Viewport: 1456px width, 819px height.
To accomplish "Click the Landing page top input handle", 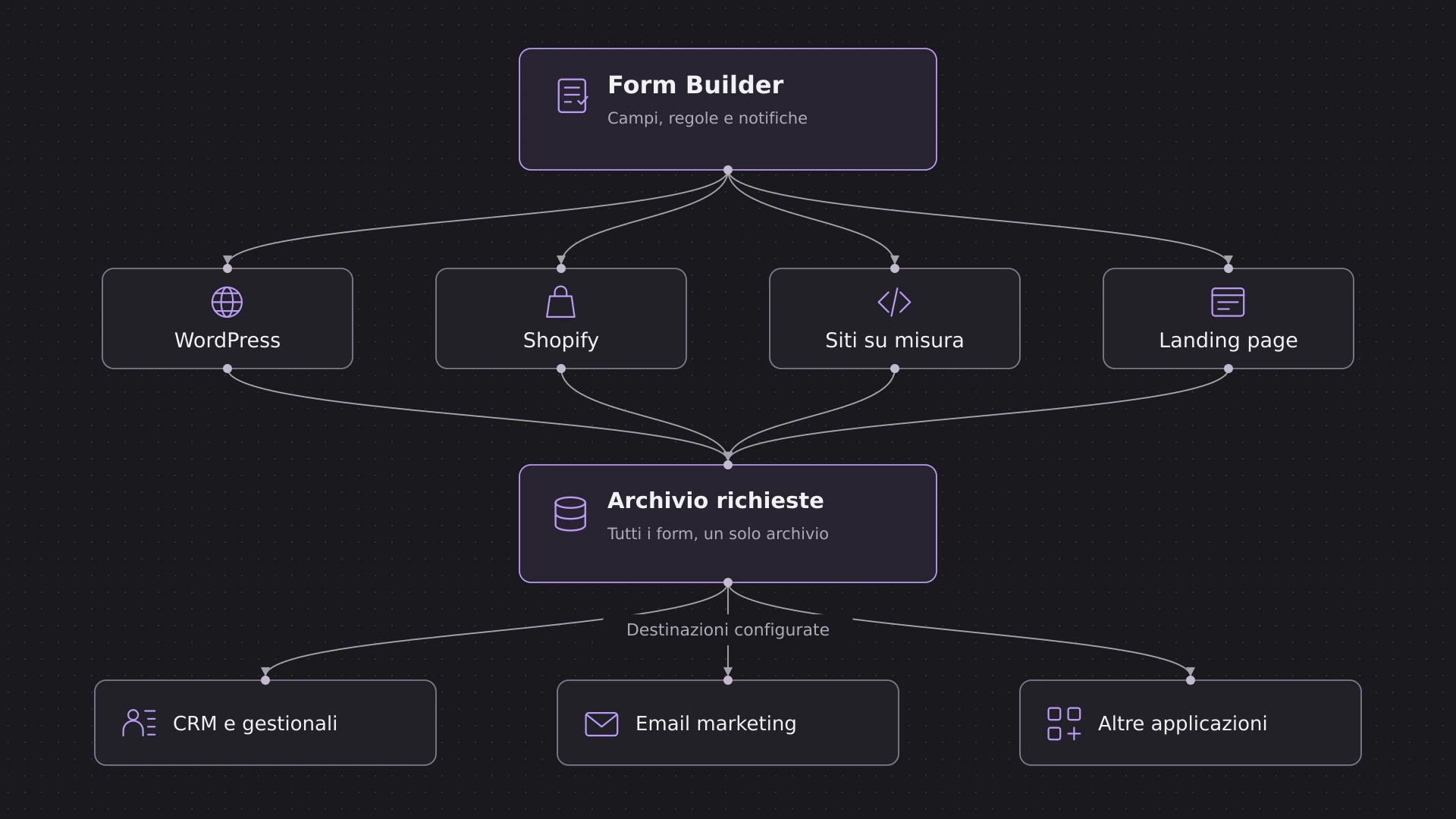I will 1228,268.
